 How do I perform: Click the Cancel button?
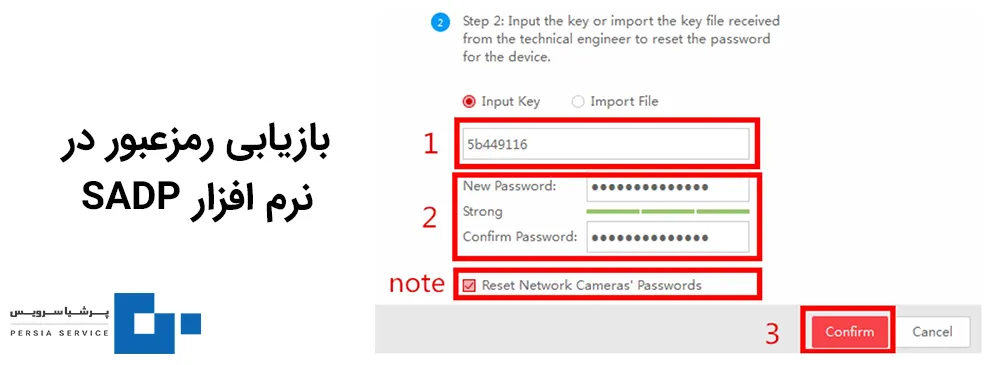point(932,332)
